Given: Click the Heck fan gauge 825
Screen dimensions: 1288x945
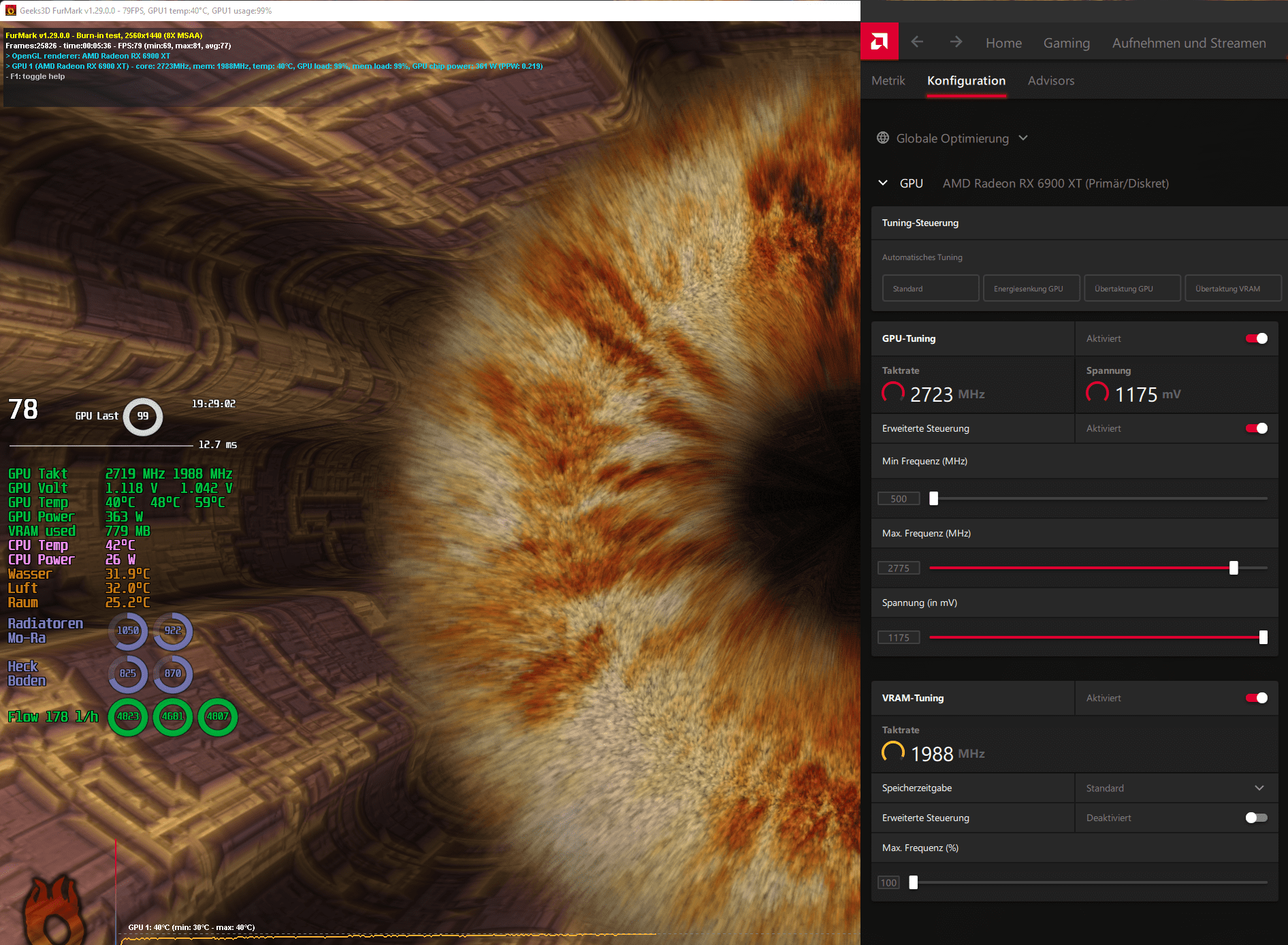Looking at the screenshot, I should tap(128, 673).
